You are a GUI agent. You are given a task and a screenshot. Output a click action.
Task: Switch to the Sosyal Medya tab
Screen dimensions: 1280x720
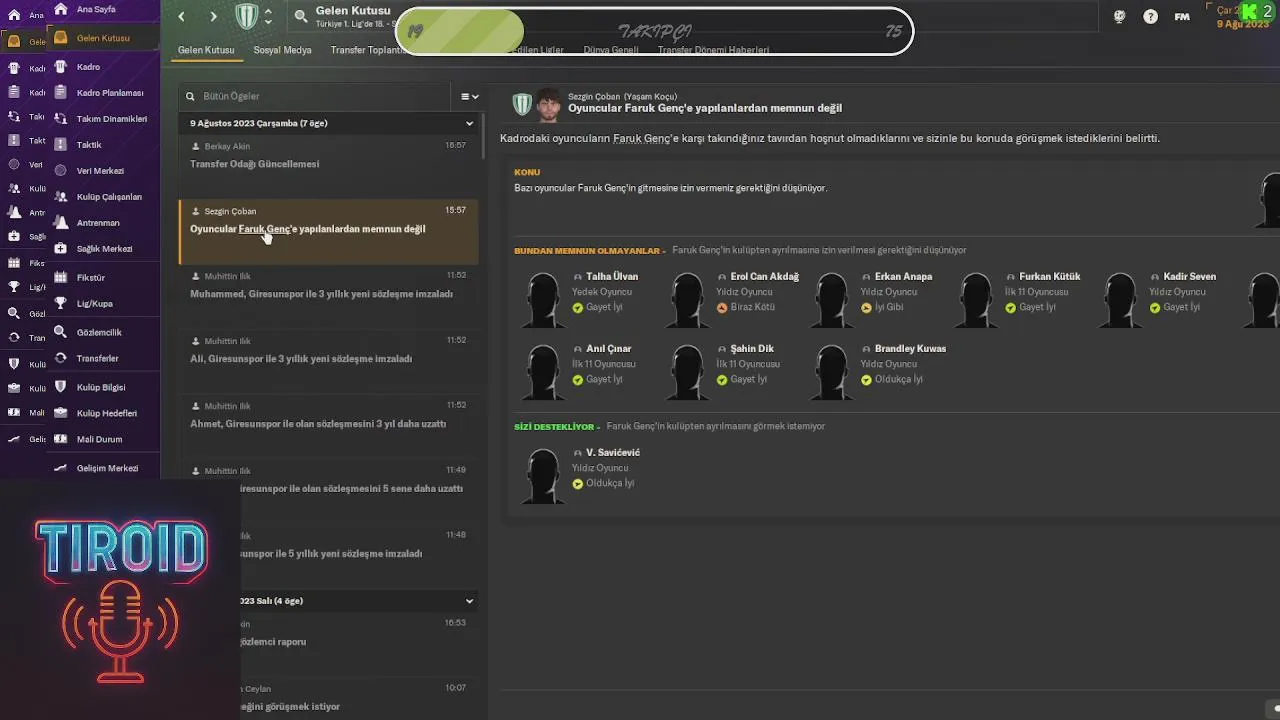pos(282,50)
